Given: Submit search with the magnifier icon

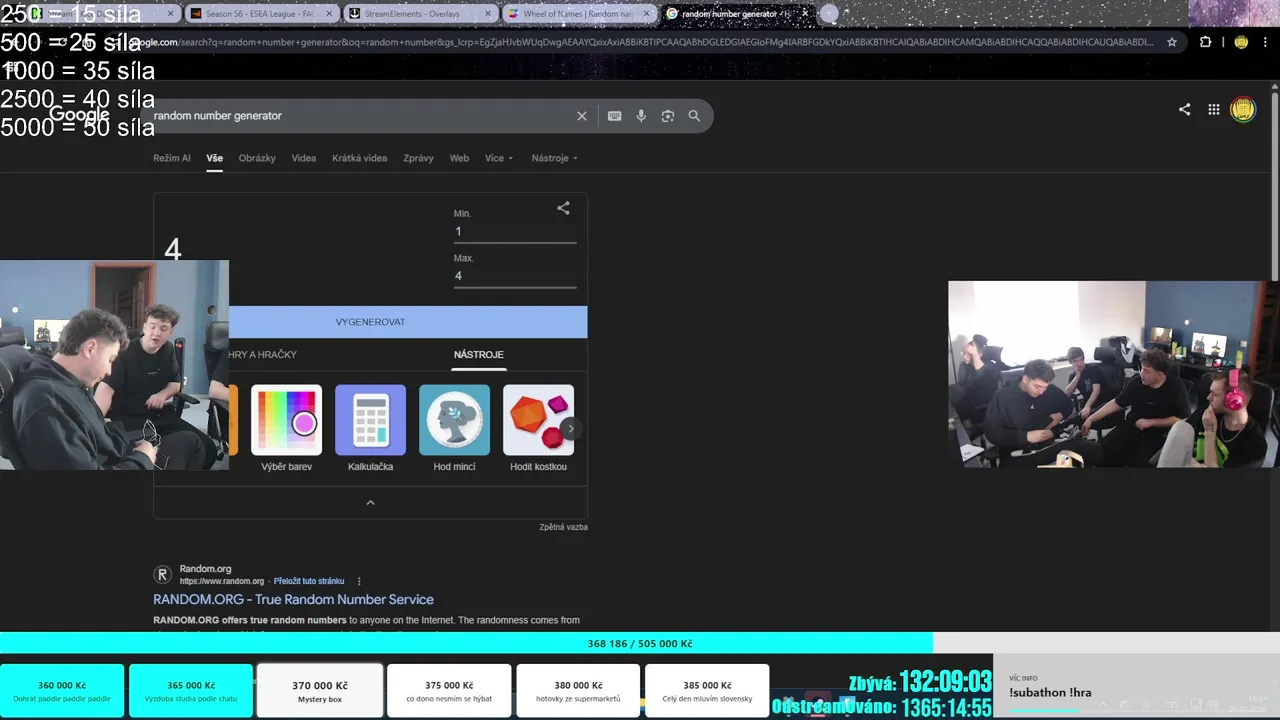Looking at the screenshot, I should pyautogui.click(x=694, y=116).
